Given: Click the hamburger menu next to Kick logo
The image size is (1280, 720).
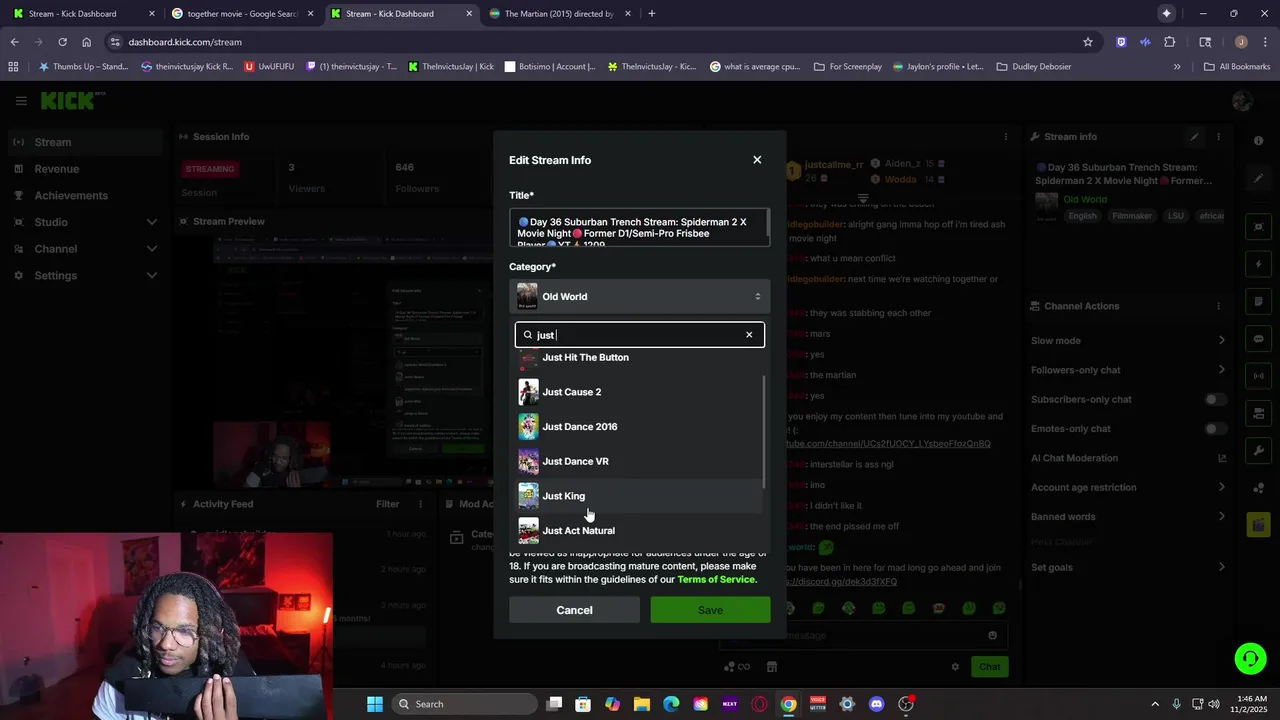Looking at the screenshot, I should [21, 101].
